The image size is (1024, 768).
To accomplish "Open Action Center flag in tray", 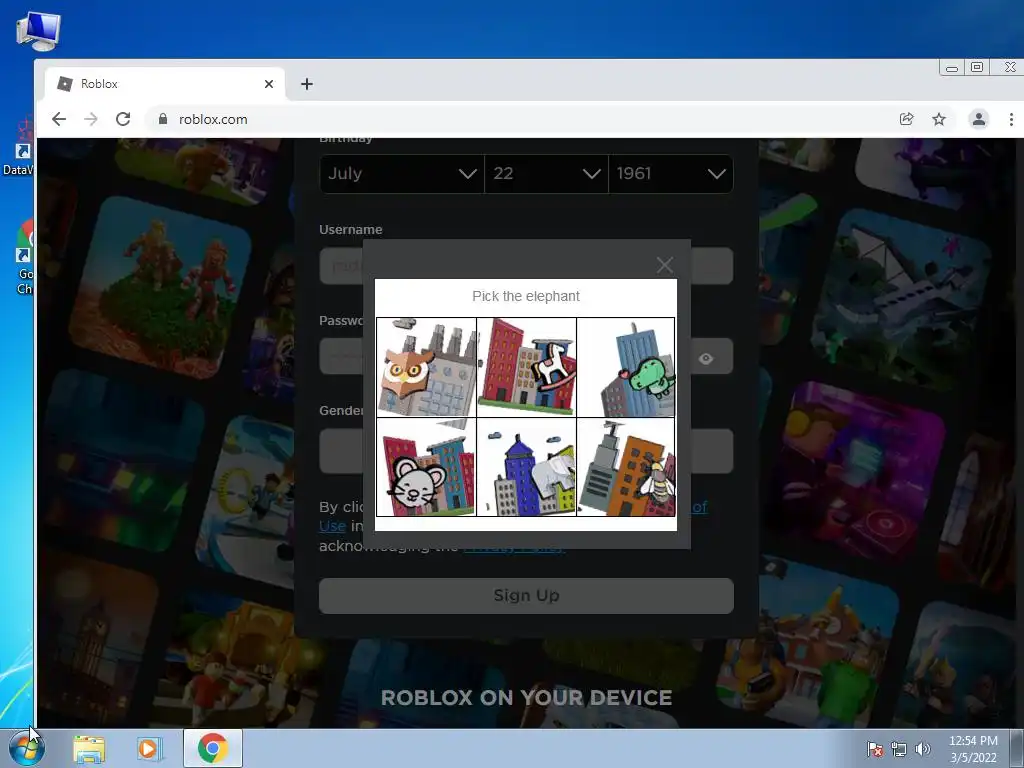I will coord(874,749).
